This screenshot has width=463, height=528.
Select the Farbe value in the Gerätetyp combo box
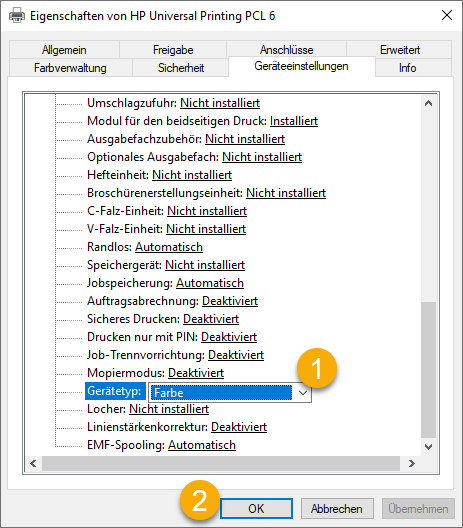click(222, 393)
